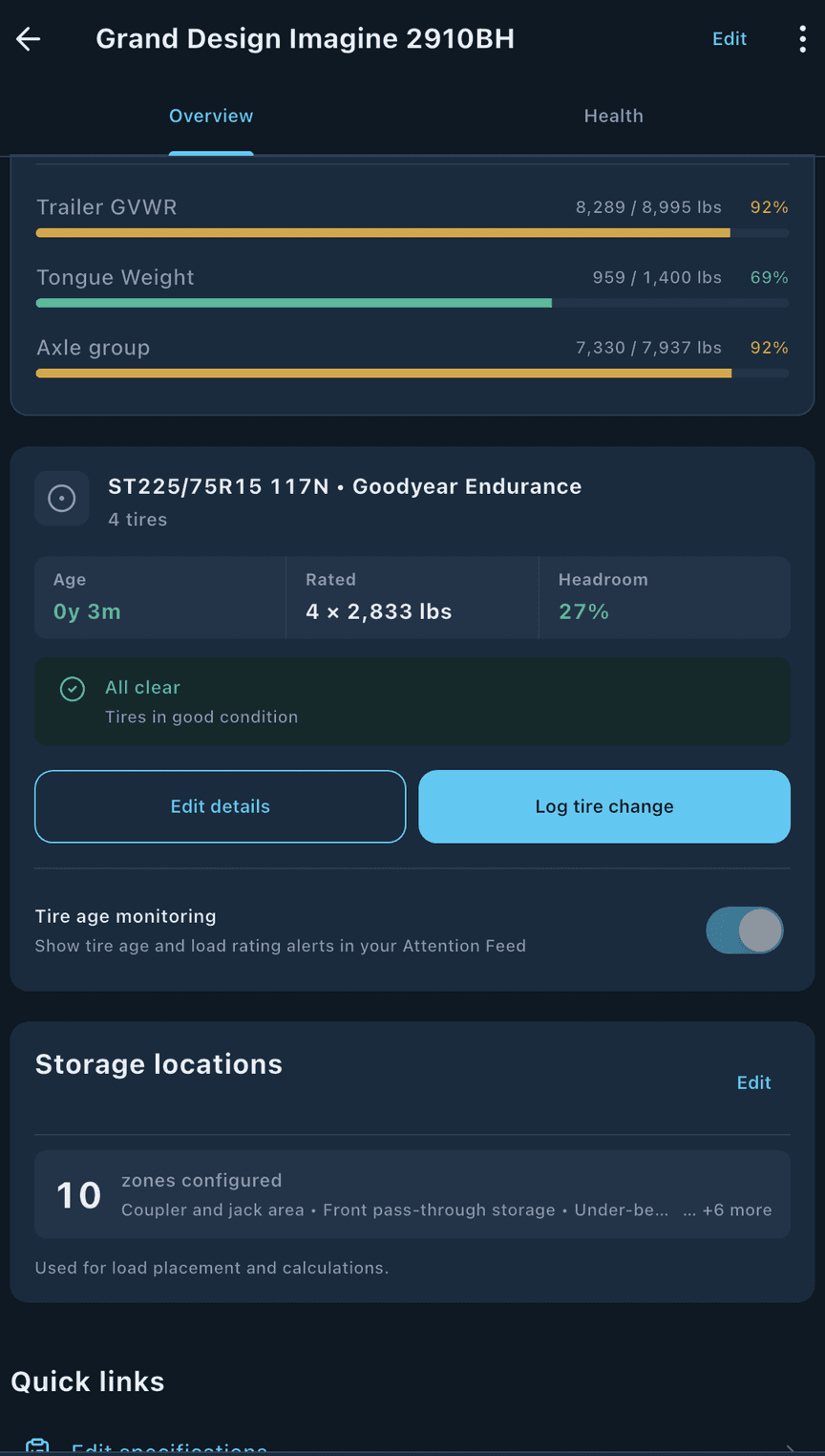This screenshot has height=1456, width=825.
Task: Tap the Tongue Weight 69% value
Action: (770, 278)
